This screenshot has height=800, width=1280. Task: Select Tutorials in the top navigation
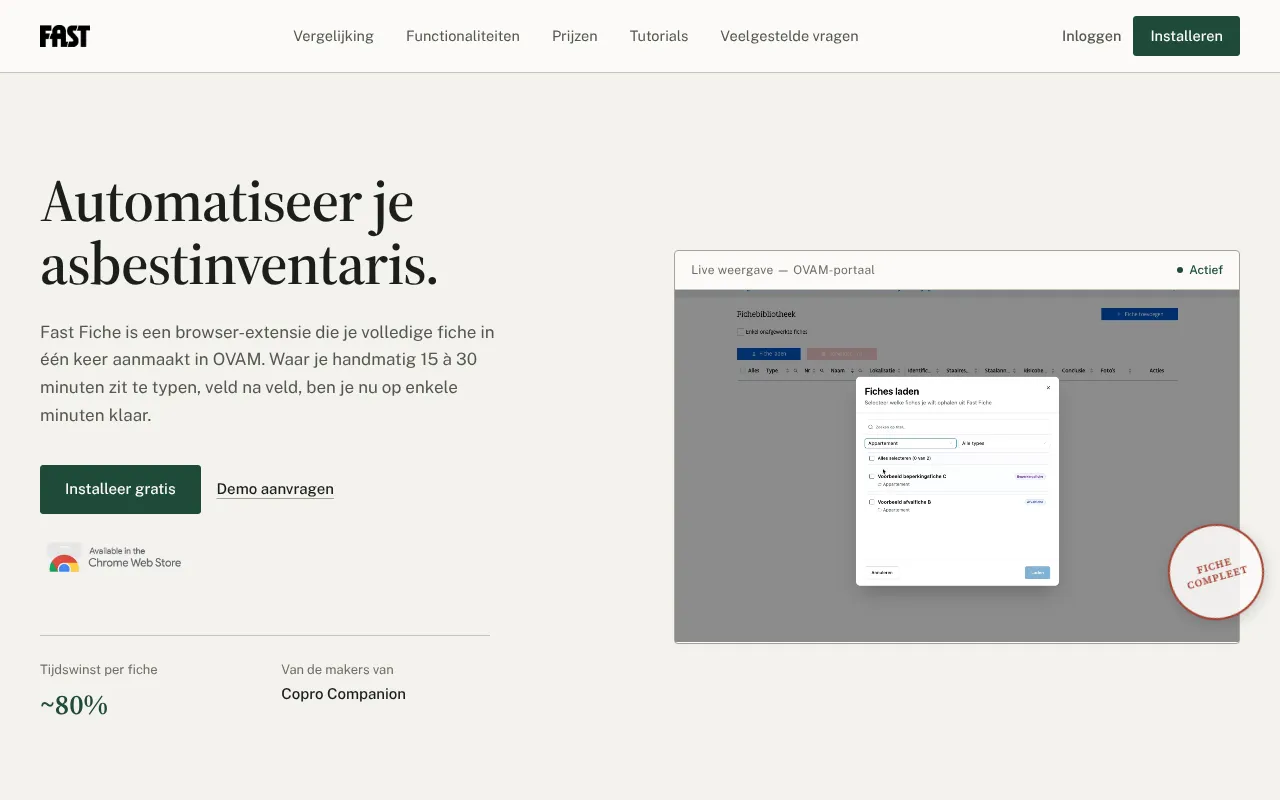coord(659,36)
